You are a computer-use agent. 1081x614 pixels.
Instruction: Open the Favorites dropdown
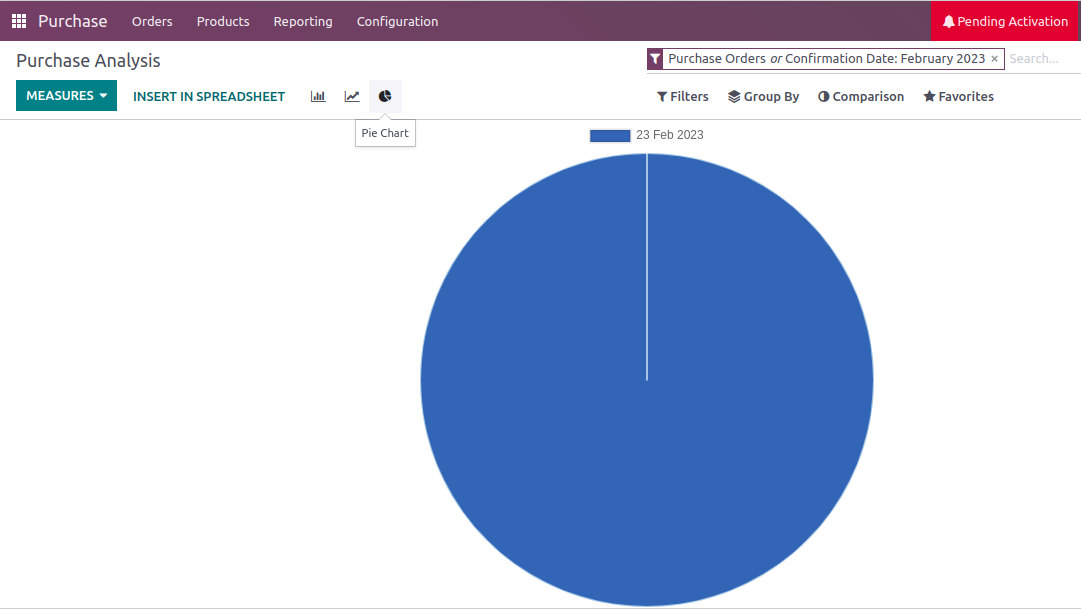click(x=958, y=97)
